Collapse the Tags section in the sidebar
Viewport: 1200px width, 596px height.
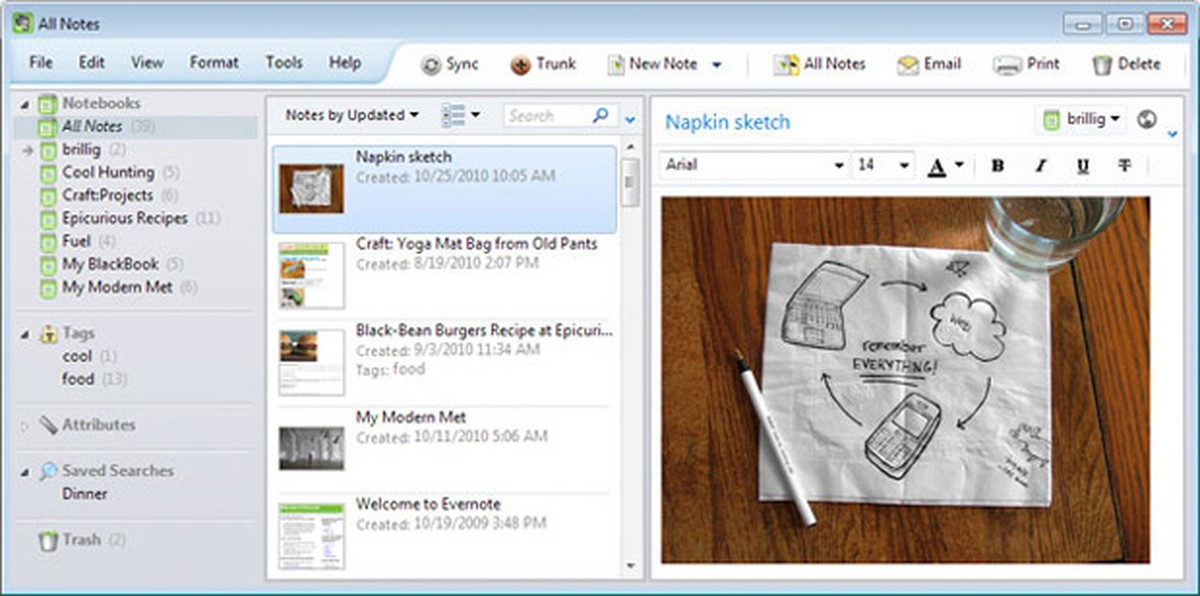(x=25, y=334)
